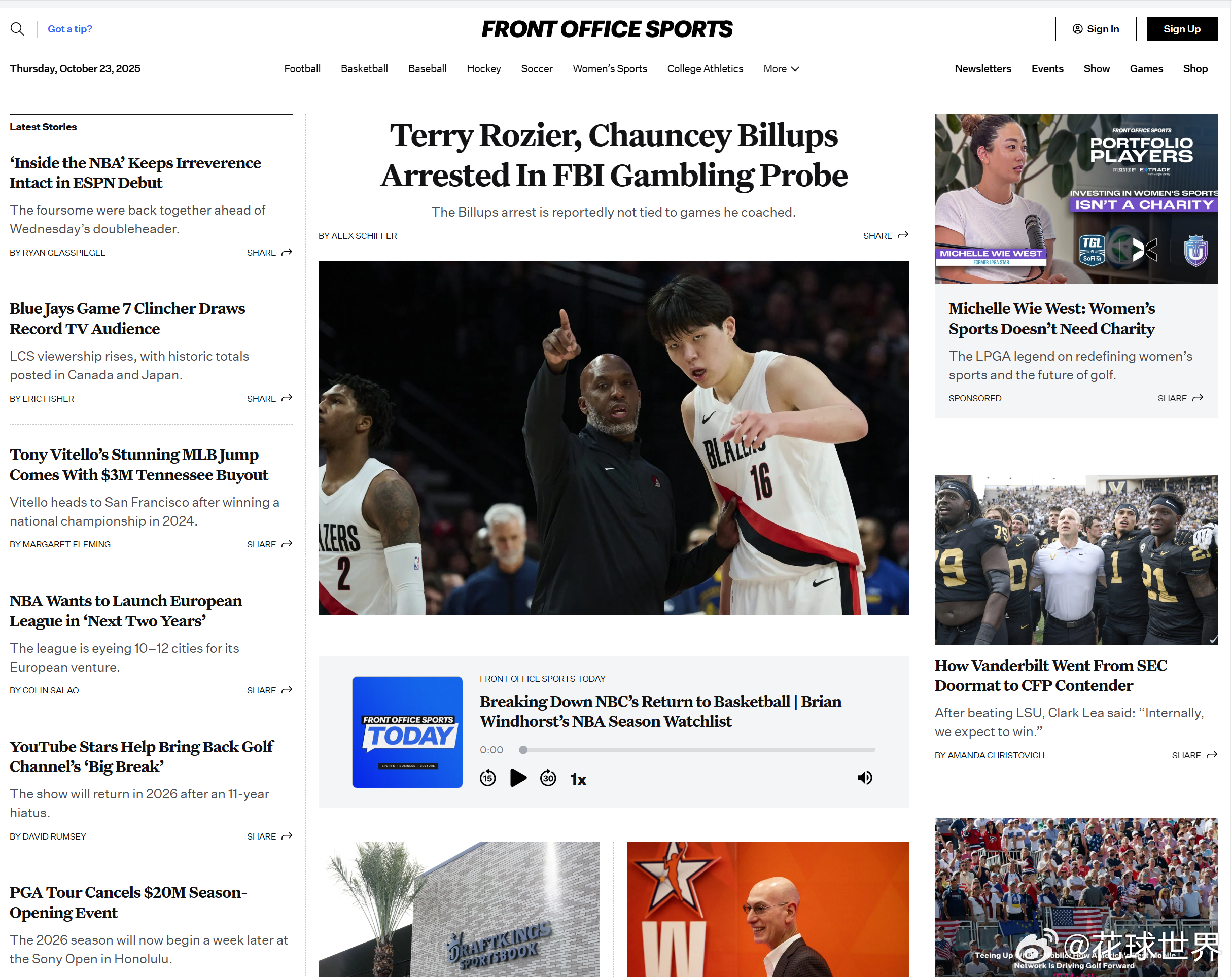
Task: Change the 1x playback speed
Action: pos(578,779)
